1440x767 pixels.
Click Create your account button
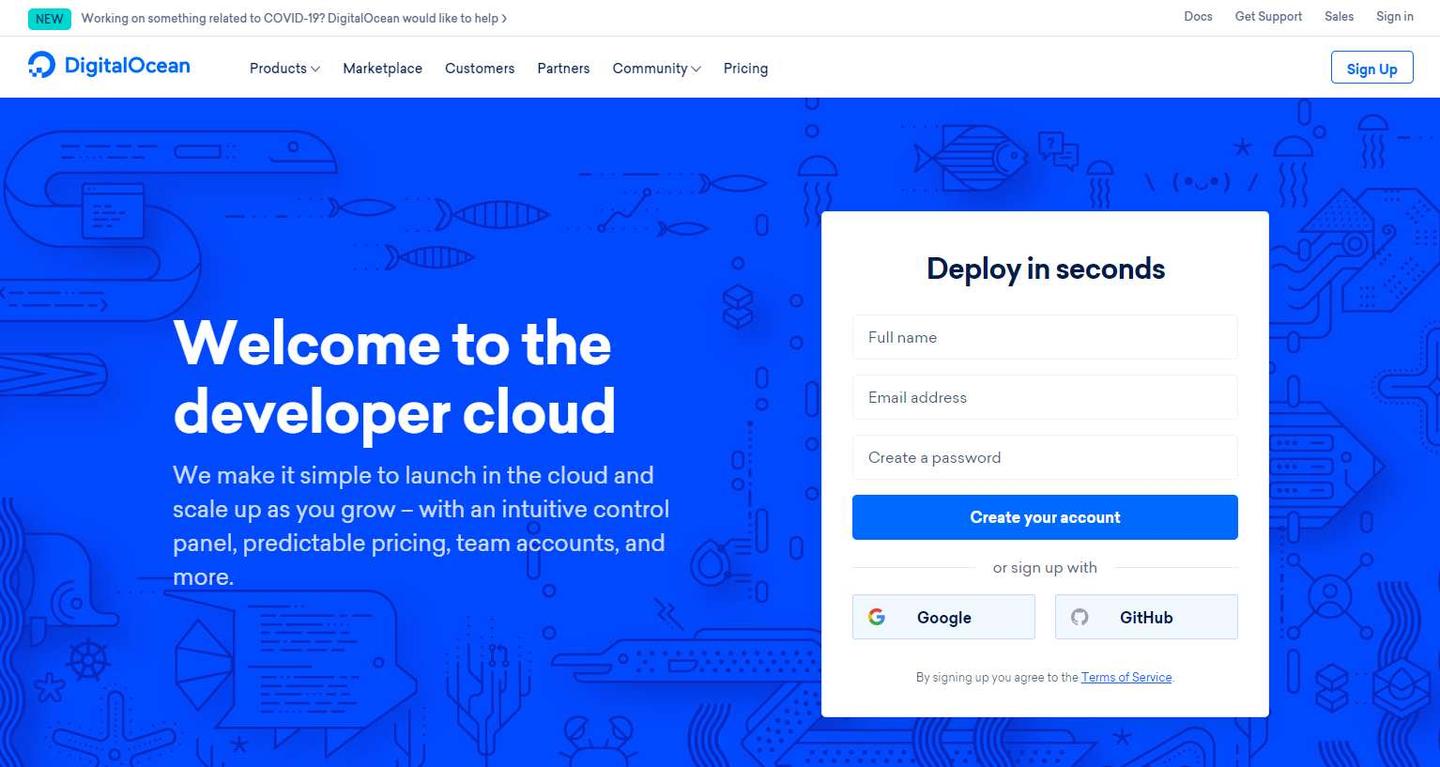point(1045,517)
